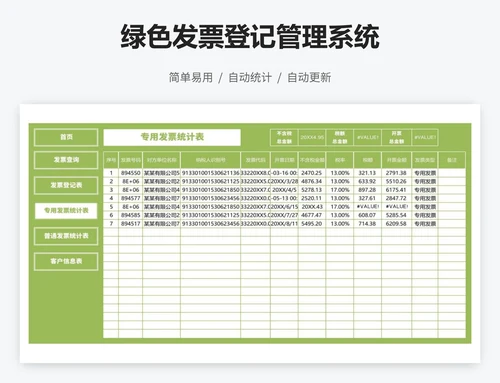Viewport: 500px width, 383px height.
Task: Select amount cell 2520.11
Action: pyautogui.click(x=312, y=198)
